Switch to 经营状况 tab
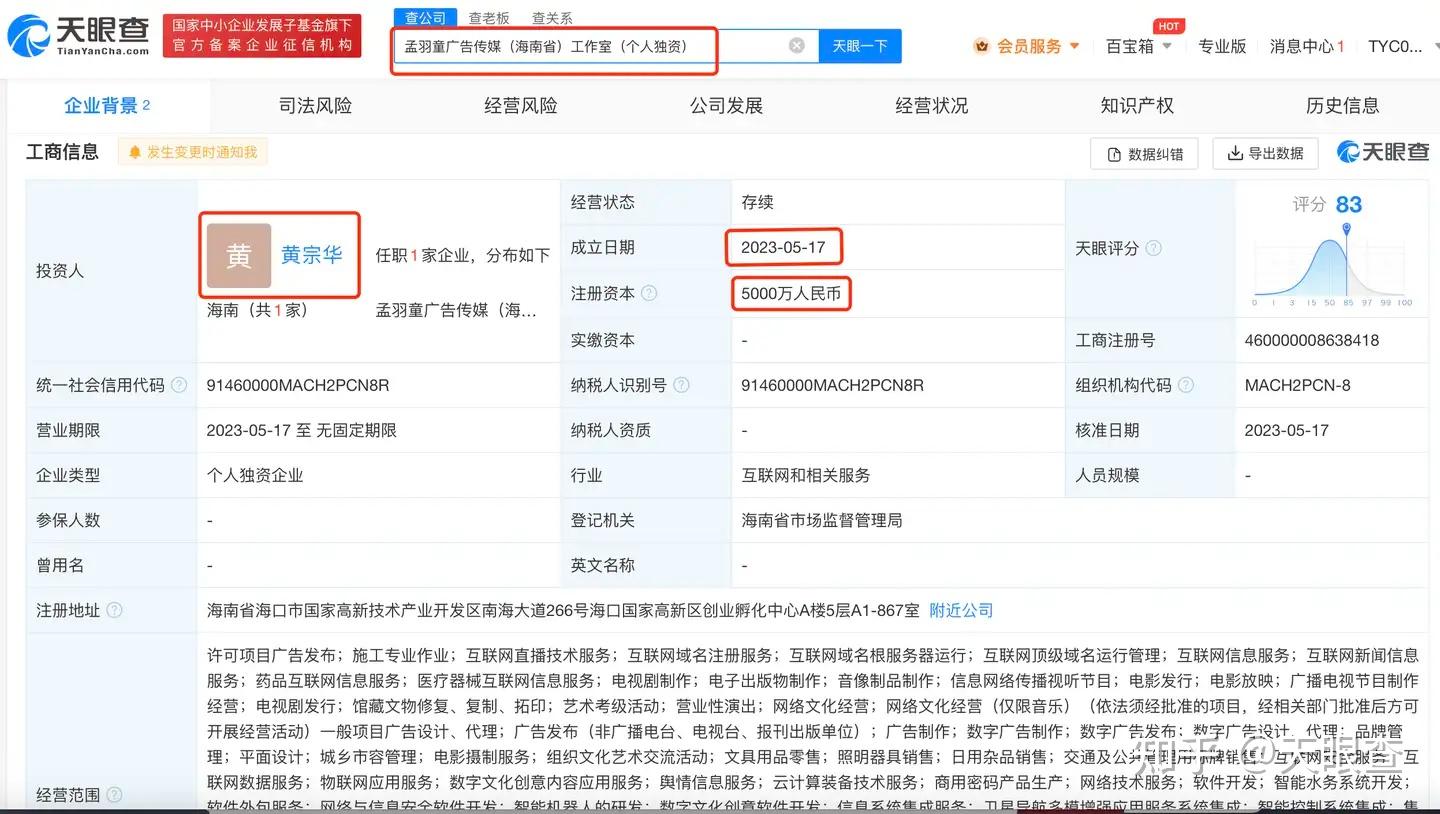1440x814 pixels. pyautogui.click(x=932, y=105)
